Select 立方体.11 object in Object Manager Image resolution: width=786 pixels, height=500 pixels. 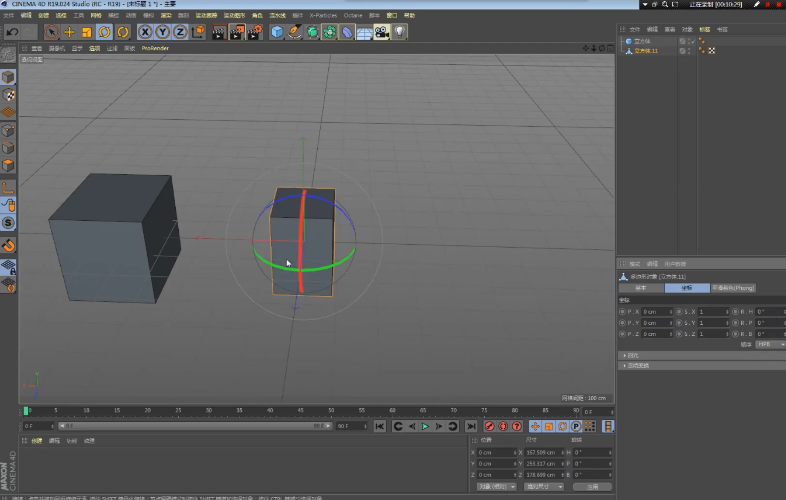646,51
